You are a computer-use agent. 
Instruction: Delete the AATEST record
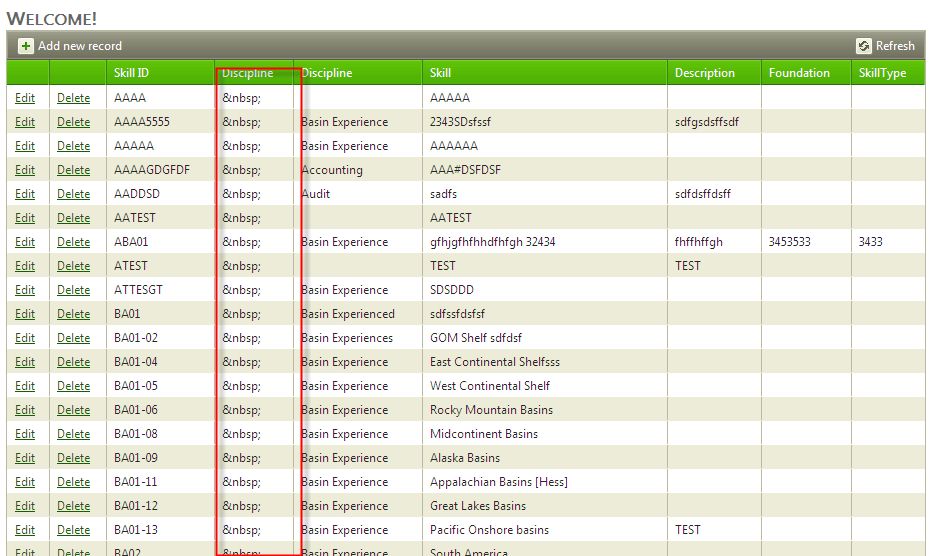[x=73, y=218]
